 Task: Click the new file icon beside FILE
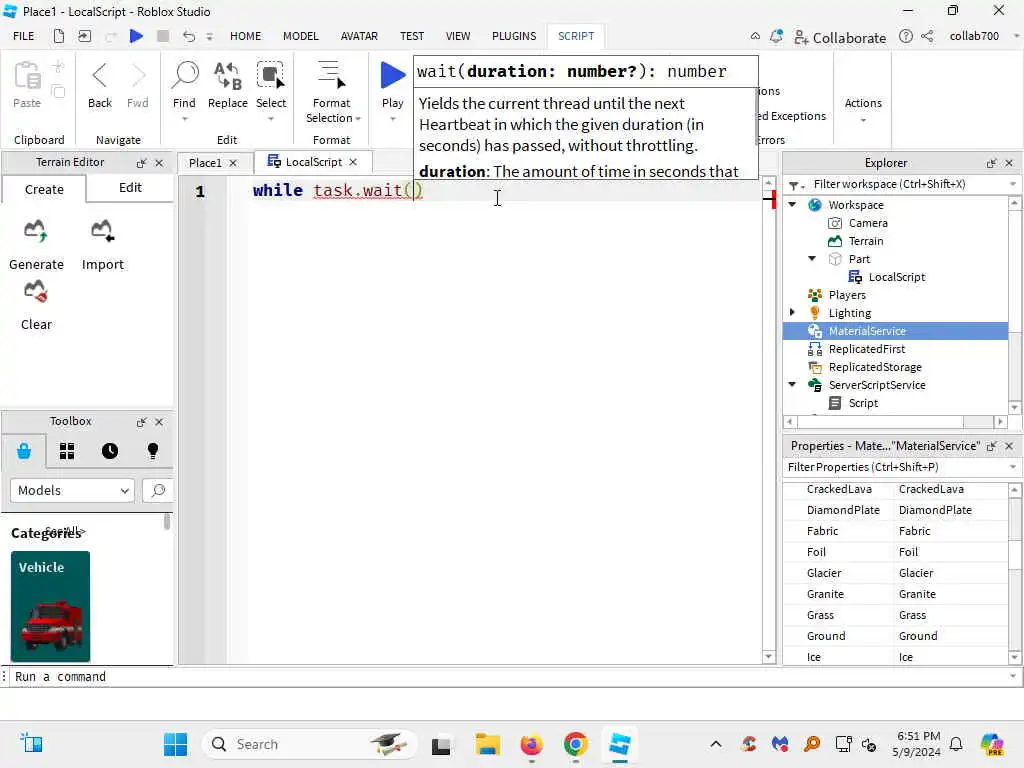tap(59, 36)
